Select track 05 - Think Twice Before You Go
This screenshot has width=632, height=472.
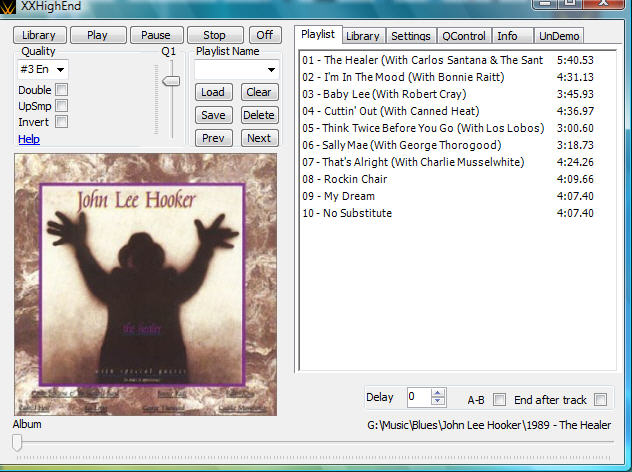click(448, 128)
